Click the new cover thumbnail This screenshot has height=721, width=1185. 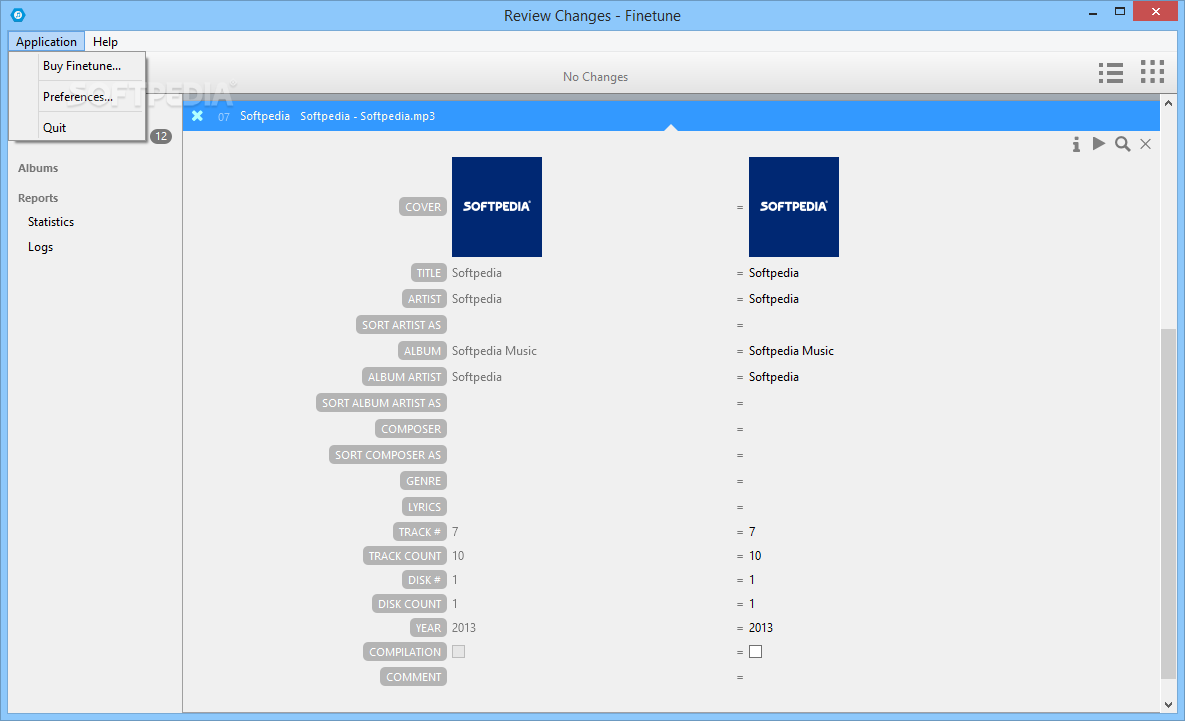794,207
